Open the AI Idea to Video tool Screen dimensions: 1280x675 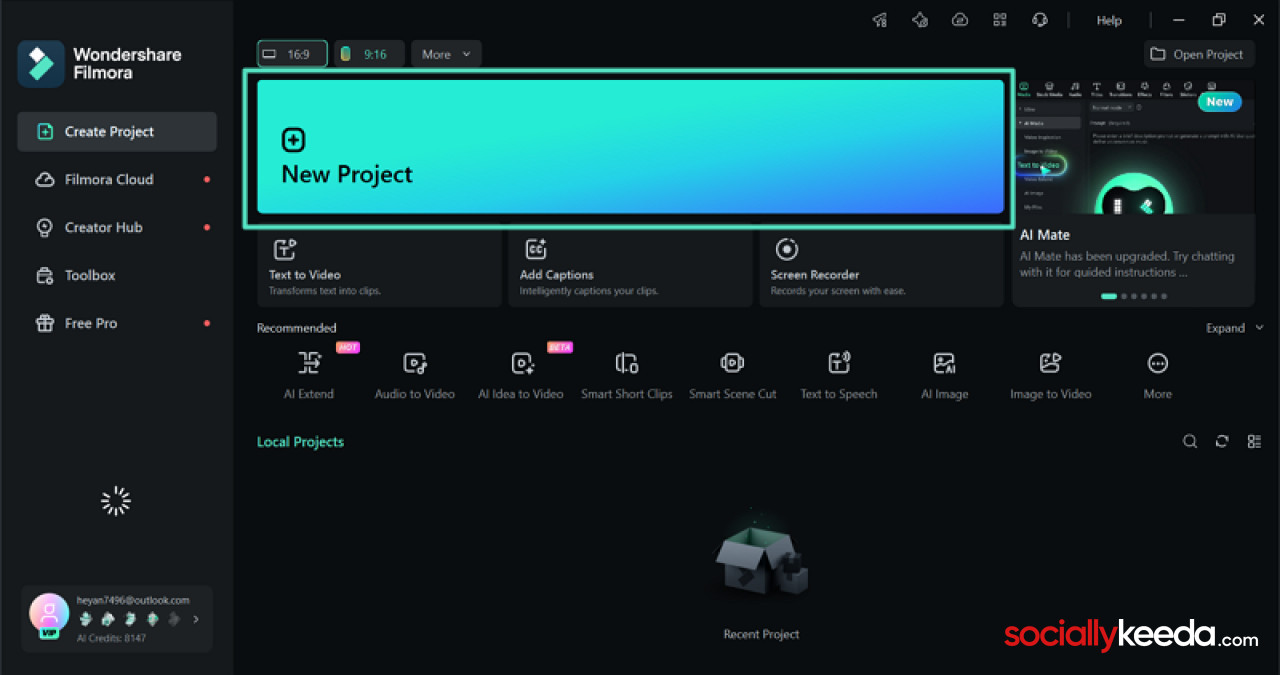point(521,374)
